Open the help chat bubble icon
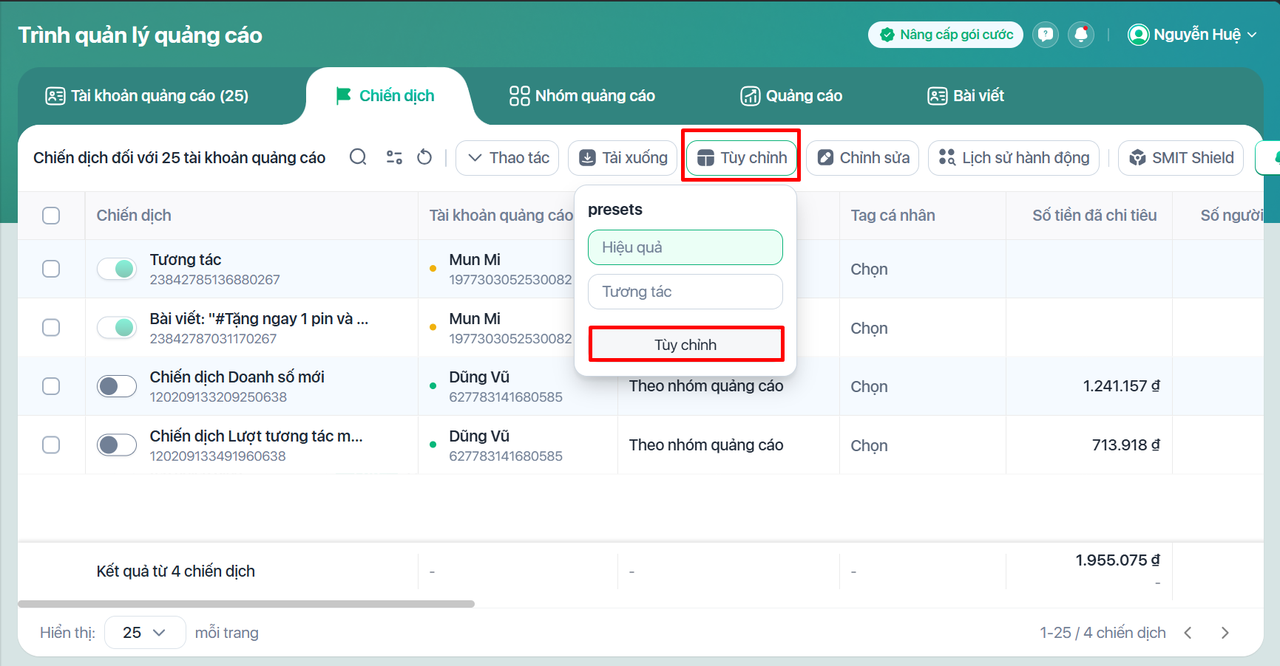The height and width of the screenshot is (666, 1280). coord(1045,35)
